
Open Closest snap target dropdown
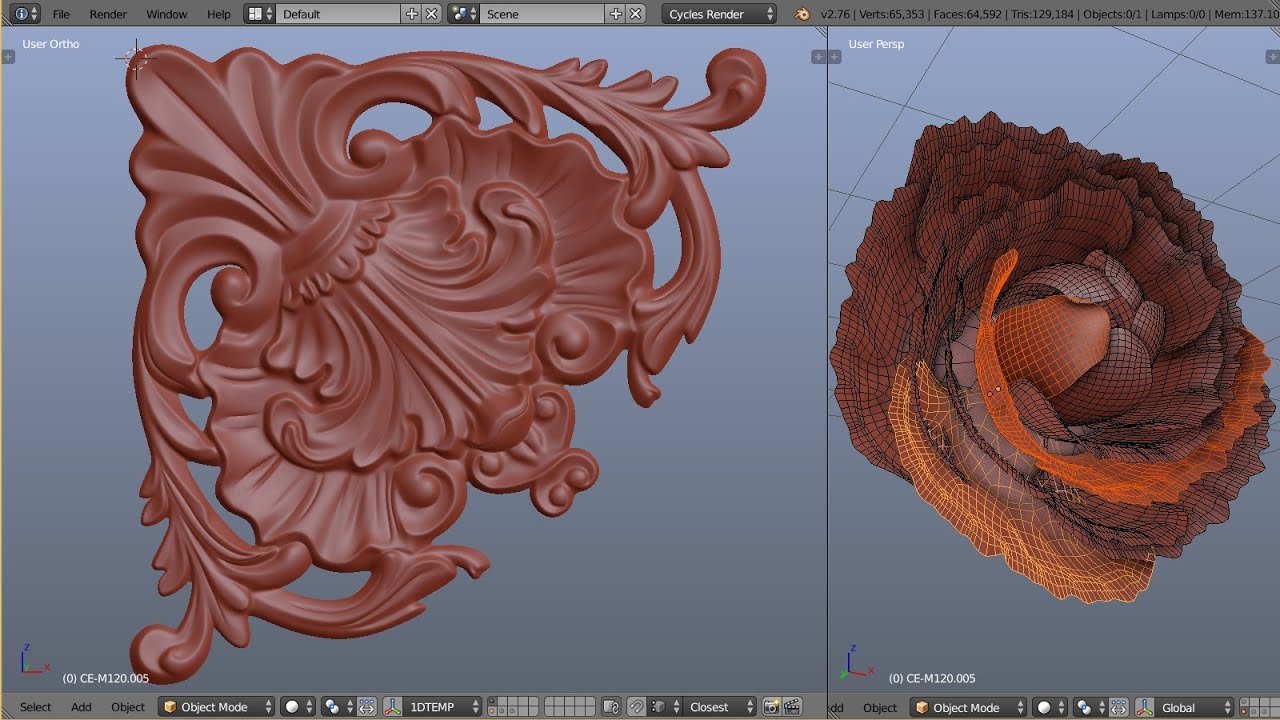720,707
